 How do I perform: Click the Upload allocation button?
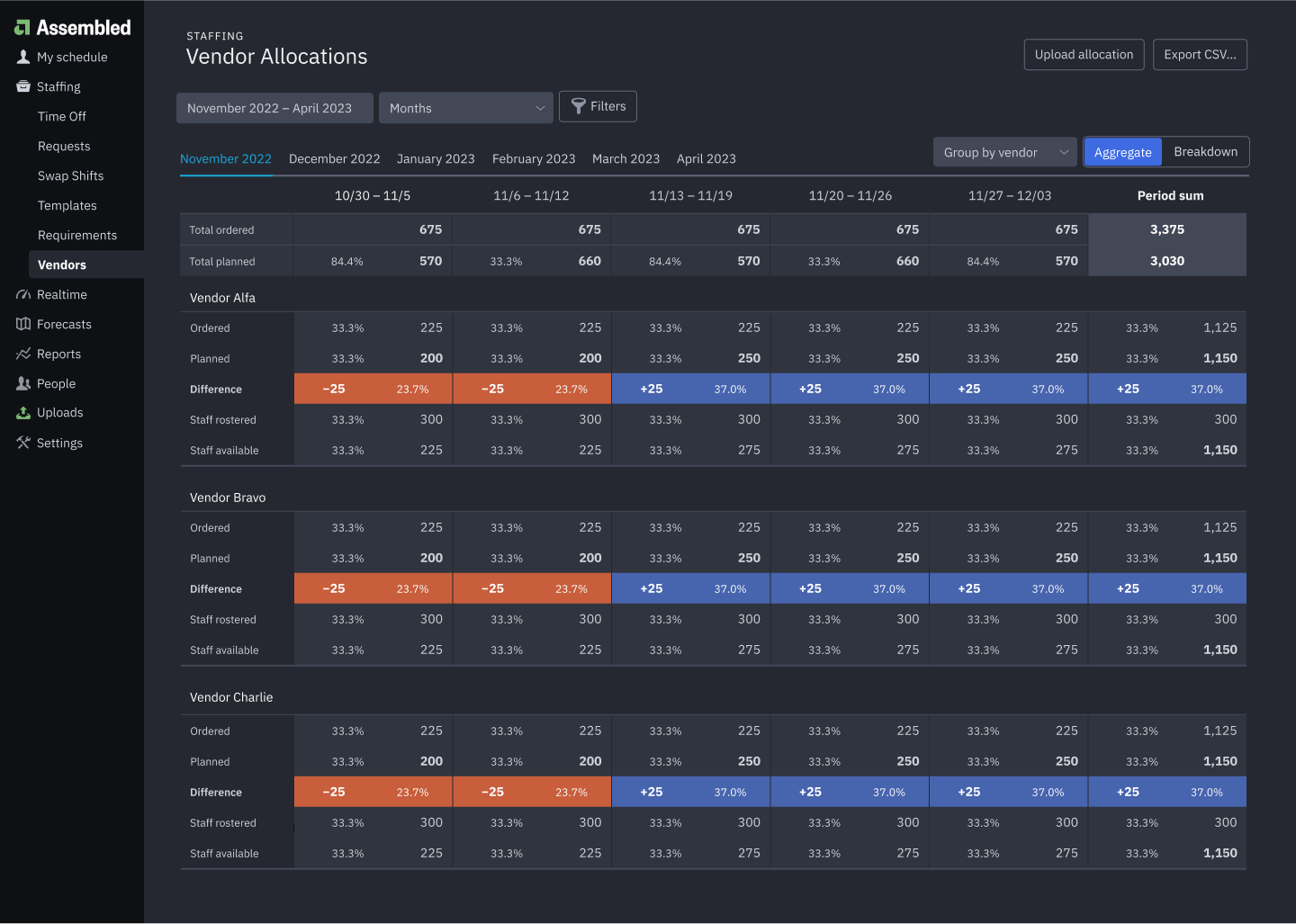point(1084,54)
